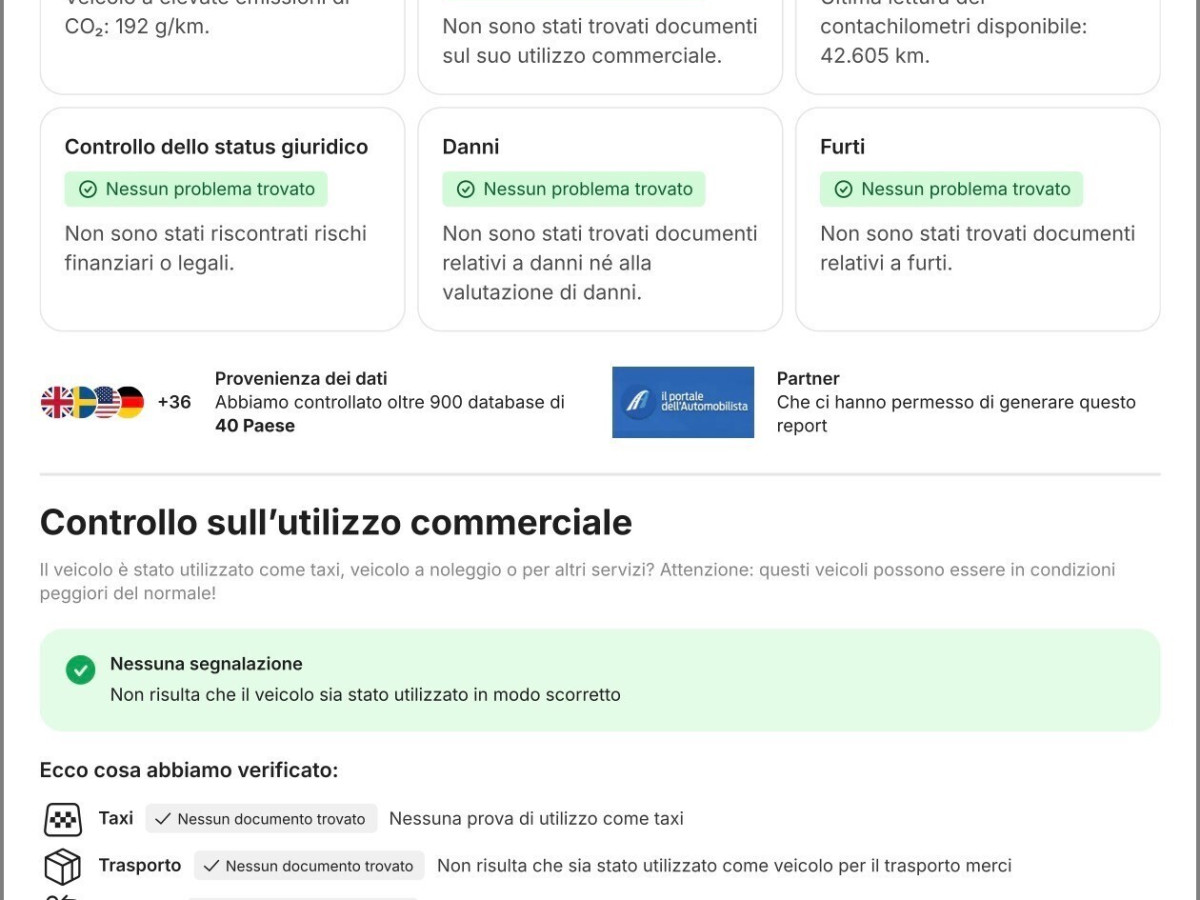Click the United States flag icon
The width and height of the screenshot is (1200, 900).
[106, 402]
